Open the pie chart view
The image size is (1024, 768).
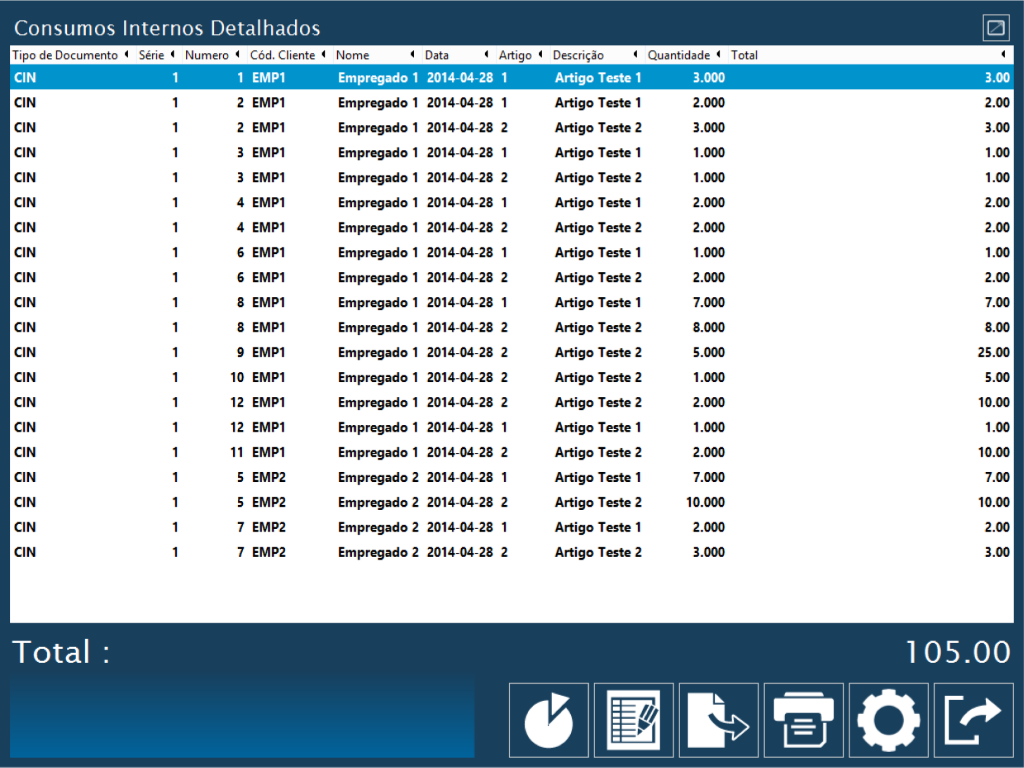coord(549,720)
